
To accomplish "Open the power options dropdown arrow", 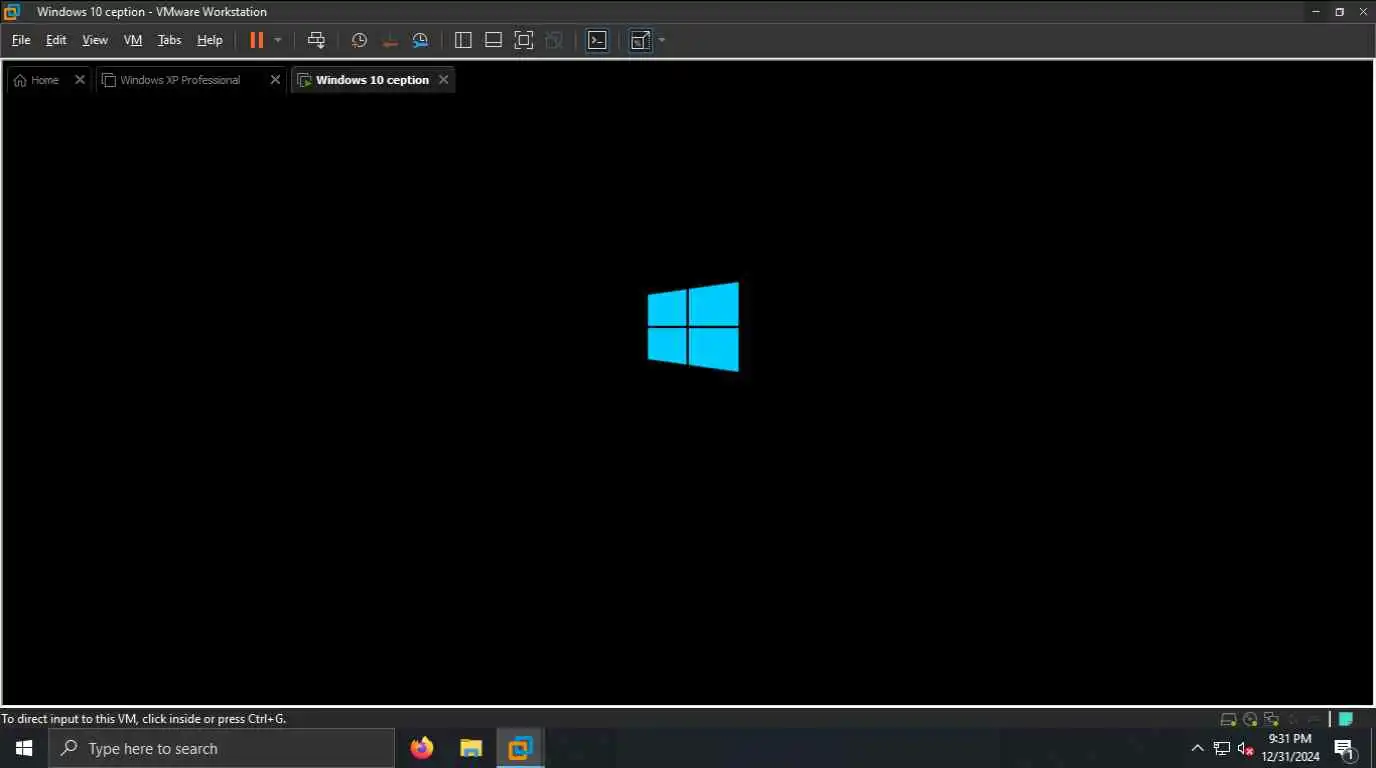I will 278,40.
